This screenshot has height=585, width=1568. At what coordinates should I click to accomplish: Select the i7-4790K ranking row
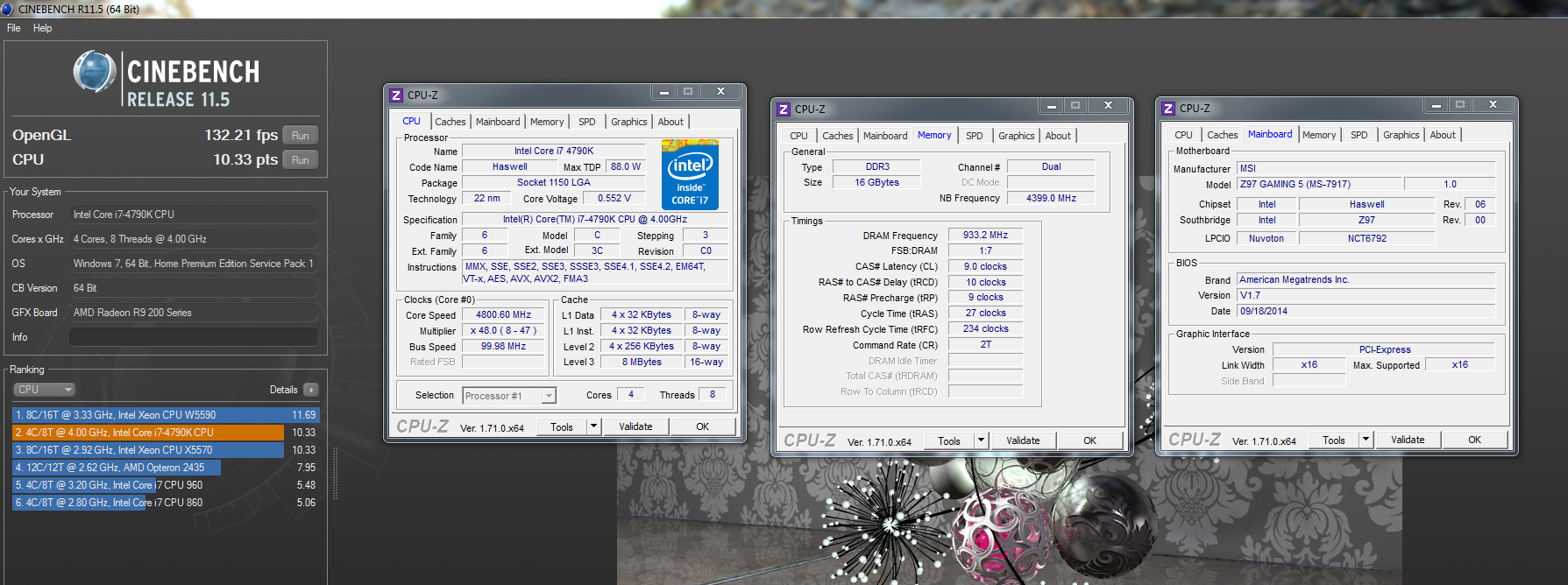pyautogui.click(x=166, y=433)
